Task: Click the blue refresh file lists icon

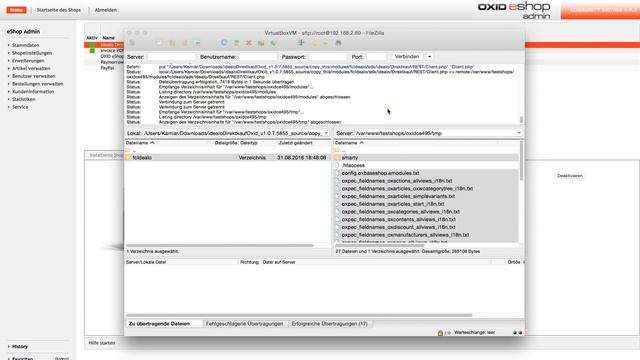Action: 224,43
